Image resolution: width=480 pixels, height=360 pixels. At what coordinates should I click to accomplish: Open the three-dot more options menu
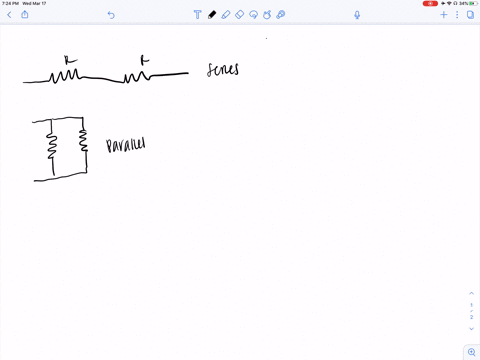click(457, 15)
